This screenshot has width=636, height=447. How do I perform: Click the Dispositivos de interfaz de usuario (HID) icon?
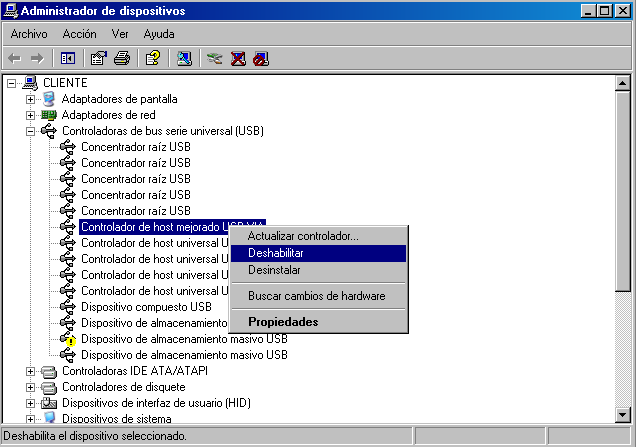(49, 403)
